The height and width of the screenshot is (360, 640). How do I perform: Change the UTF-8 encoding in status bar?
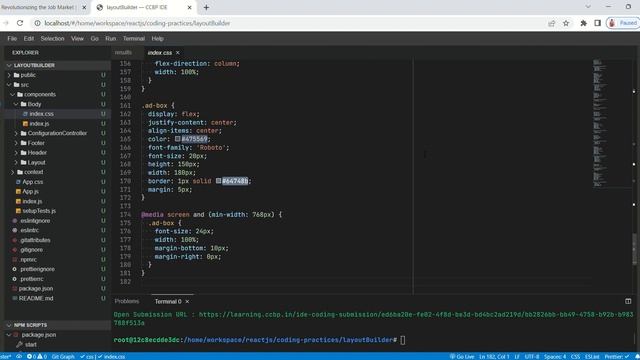click(531, 356)
